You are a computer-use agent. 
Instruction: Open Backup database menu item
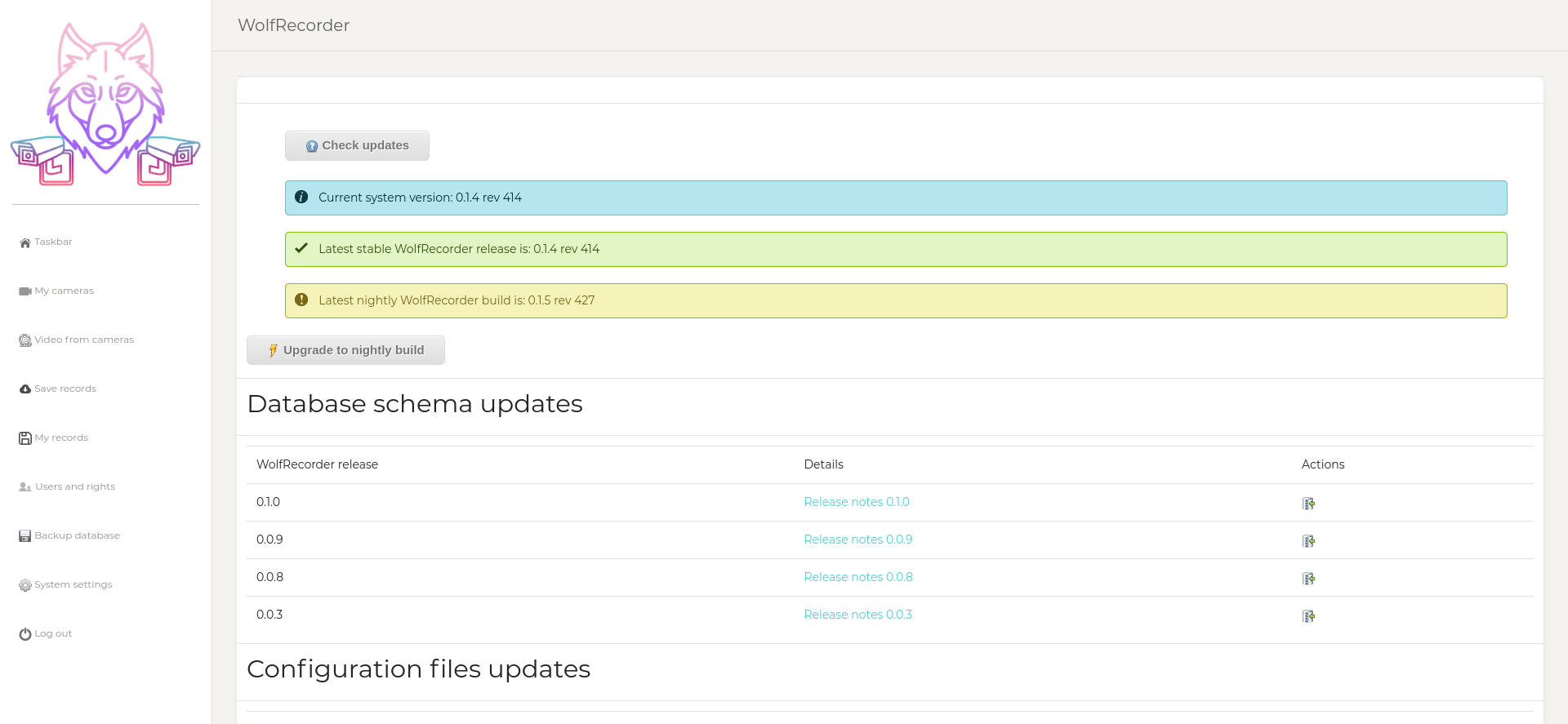coord(77,535)
